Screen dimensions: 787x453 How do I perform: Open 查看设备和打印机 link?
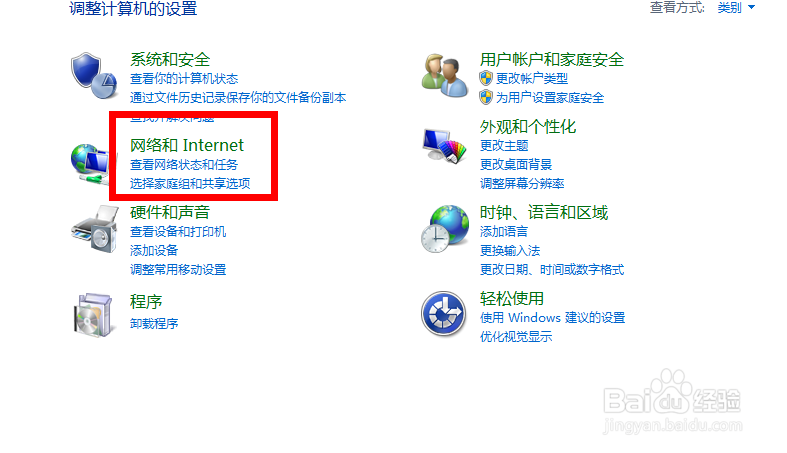178,232
